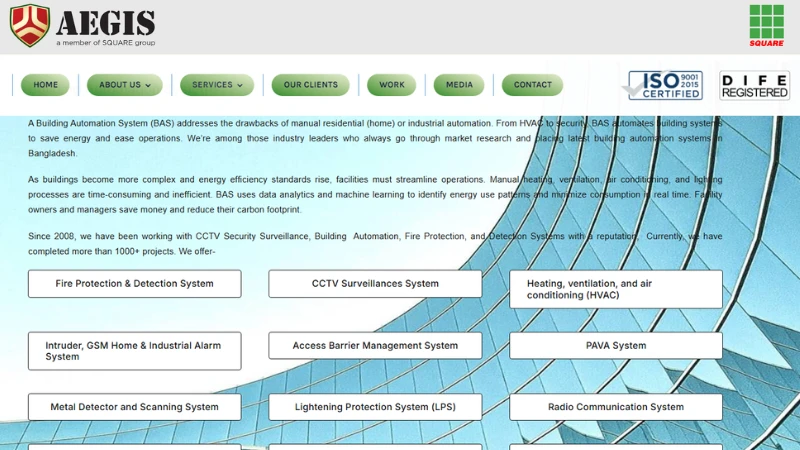Click 'a member of SQUARE group' tagline
The height and width of the screenshot is (450, 800).
(106, 43)
